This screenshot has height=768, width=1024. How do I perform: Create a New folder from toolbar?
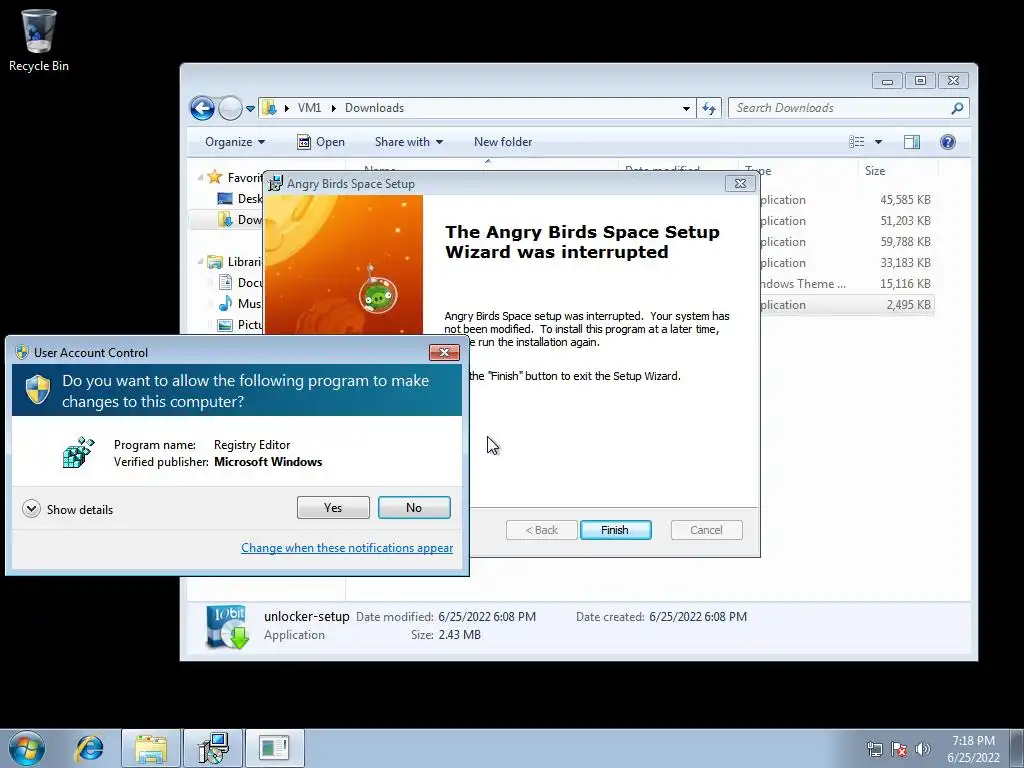(x=503, y=142)
